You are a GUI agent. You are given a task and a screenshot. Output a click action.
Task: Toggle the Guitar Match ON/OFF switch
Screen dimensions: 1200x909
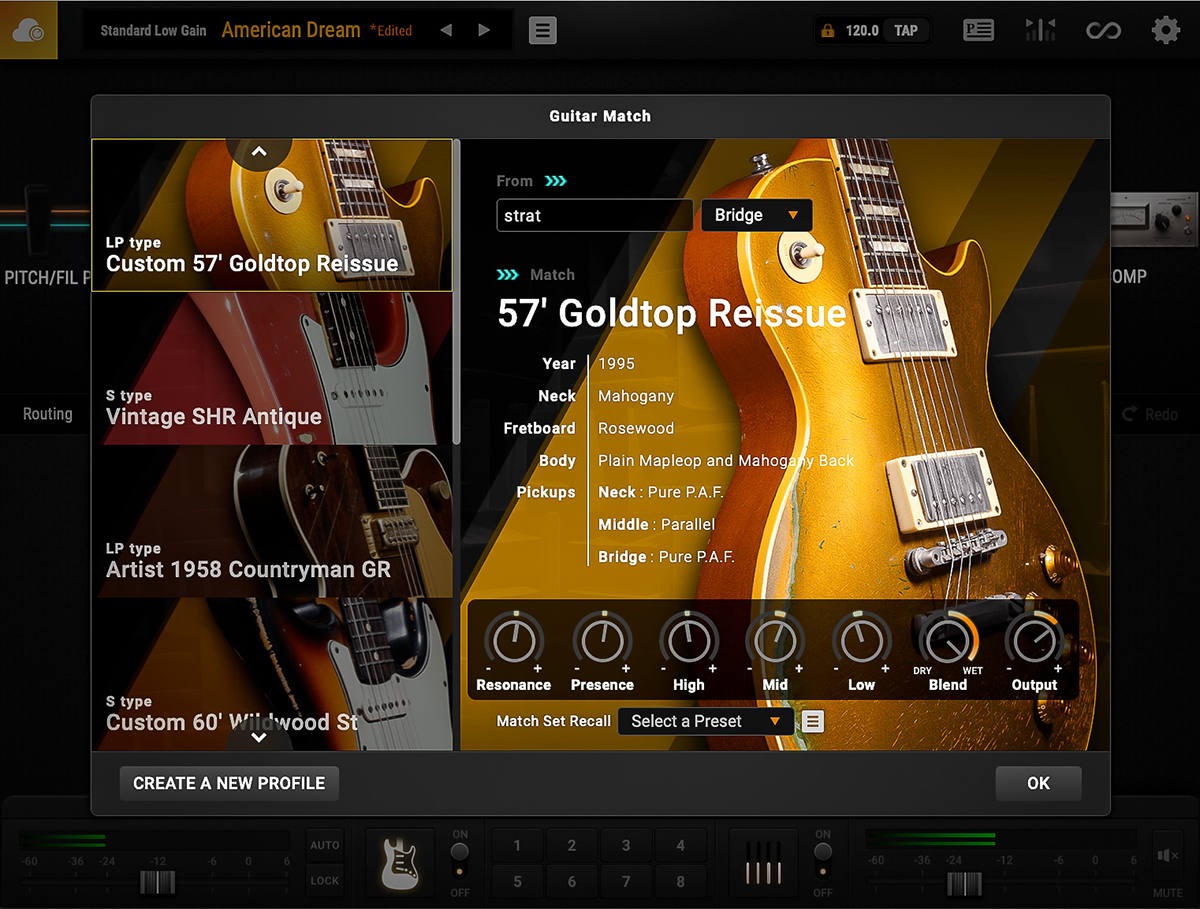click(460, 863)
